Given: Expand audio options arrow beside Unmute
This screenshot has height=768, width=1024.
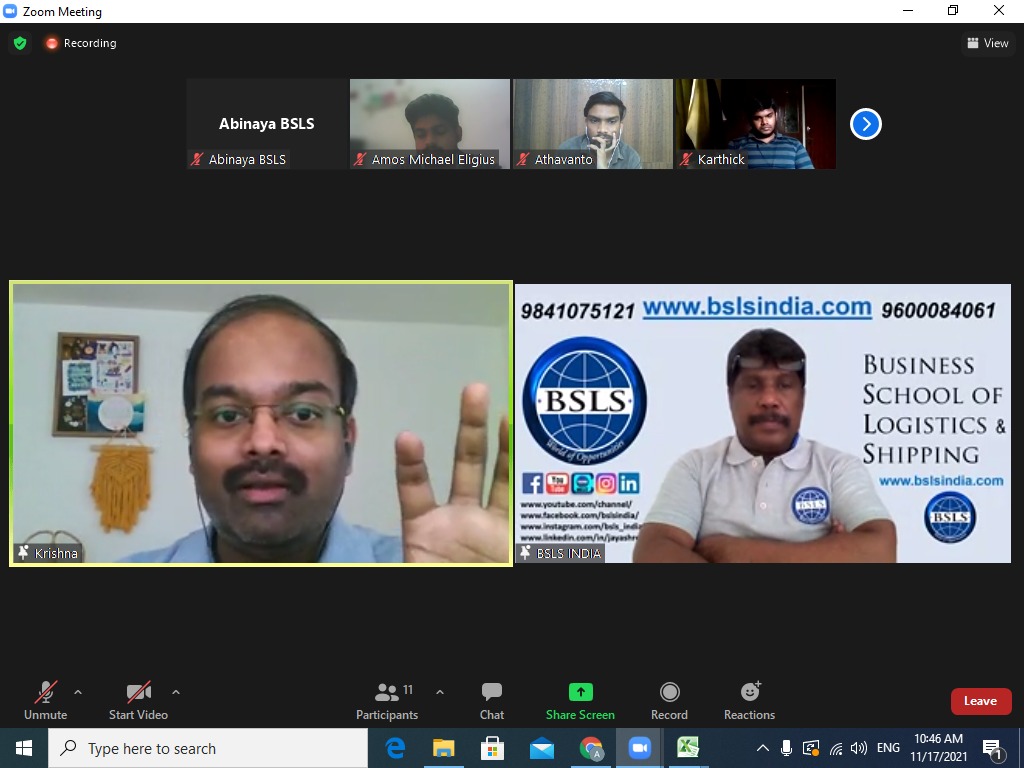Looking at the screenshot, I should click(x=78, y=692).
